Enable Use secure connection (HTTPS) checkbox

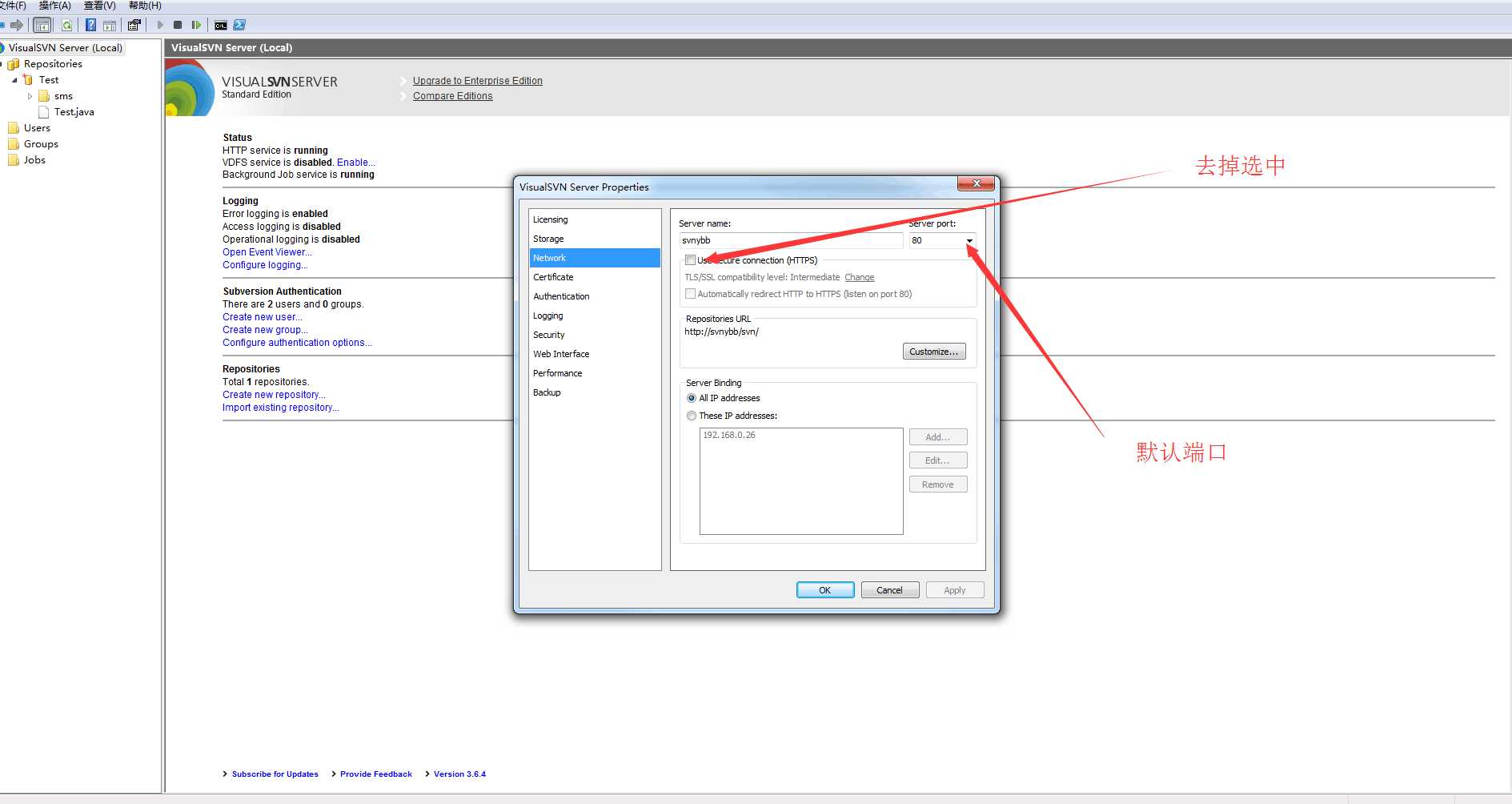(690, 260)
